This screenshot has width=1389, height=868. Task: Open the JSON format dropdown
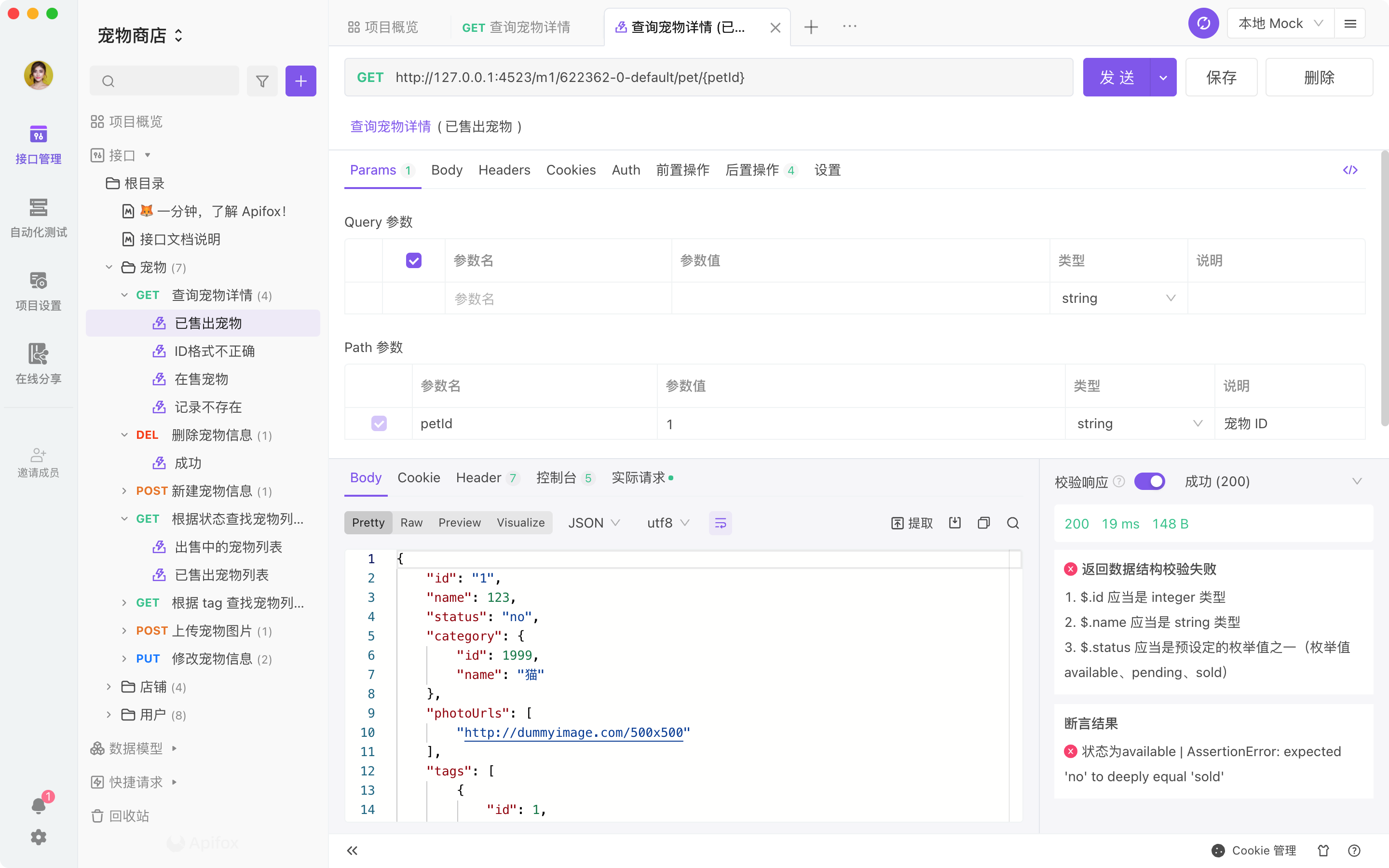[x=594, y=523]
